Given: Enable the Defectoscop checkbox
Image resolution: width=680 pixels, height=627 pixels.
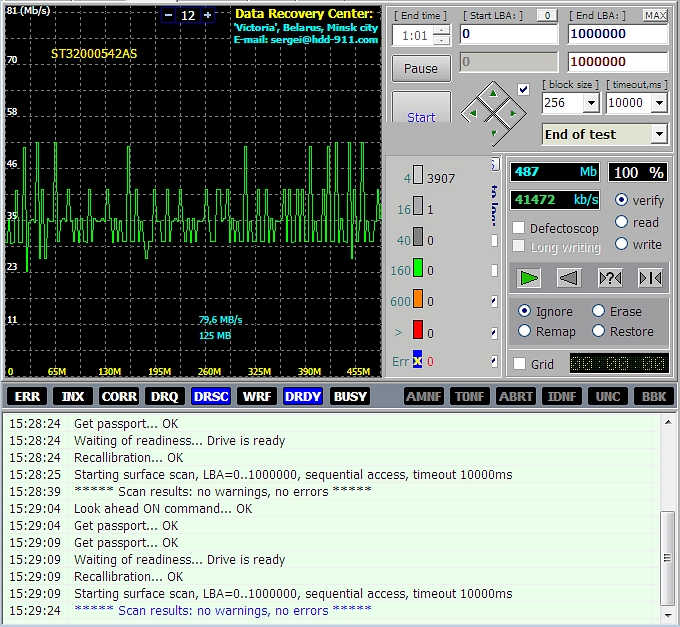Looking at the screenshot, I should click(x=518, y=228).
